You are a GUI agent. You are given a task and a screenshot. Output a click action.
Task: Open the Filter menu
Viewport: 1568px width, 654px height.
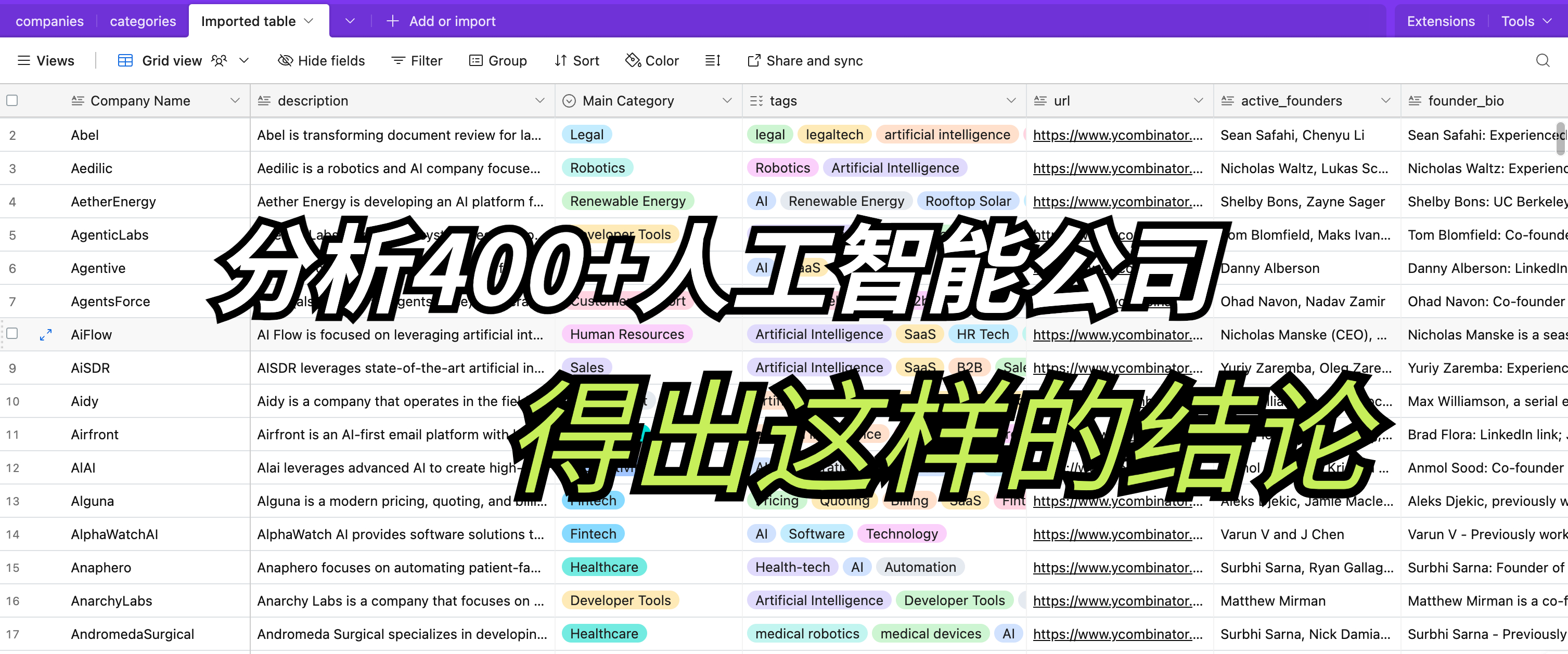click(417, 60)
